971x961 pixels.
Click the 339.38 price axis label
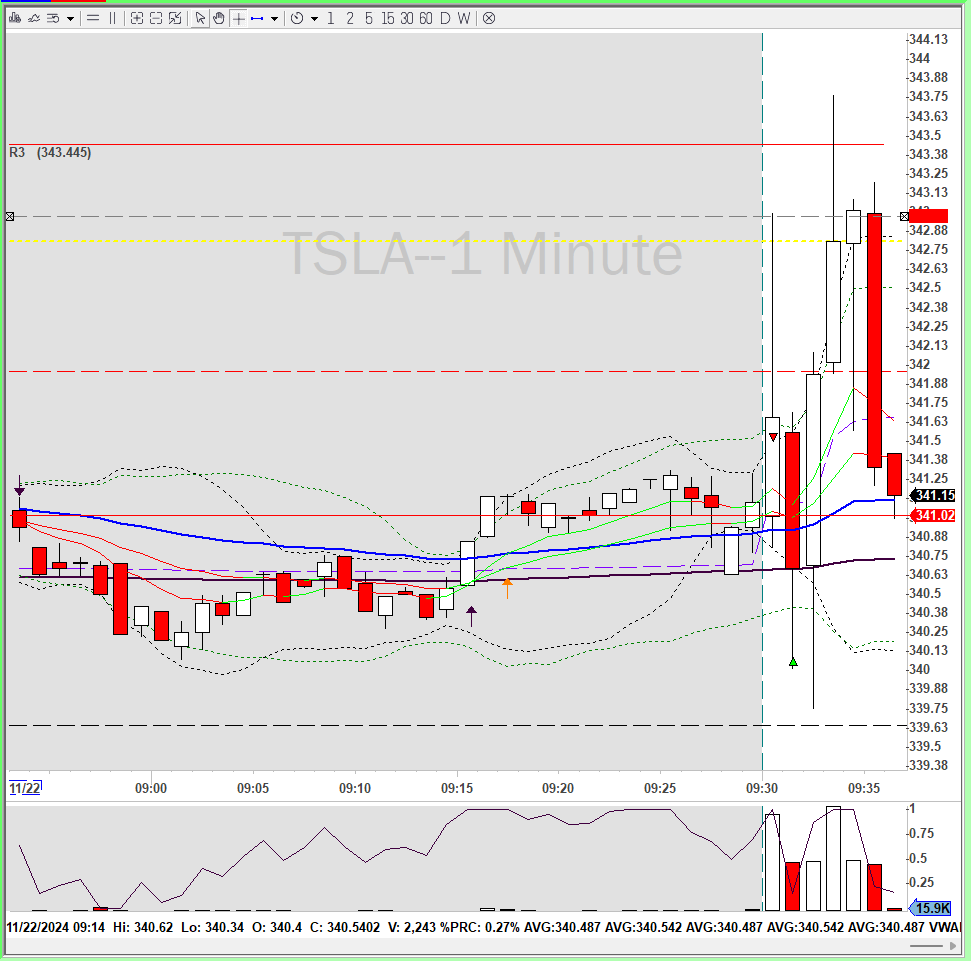[928, 765]
